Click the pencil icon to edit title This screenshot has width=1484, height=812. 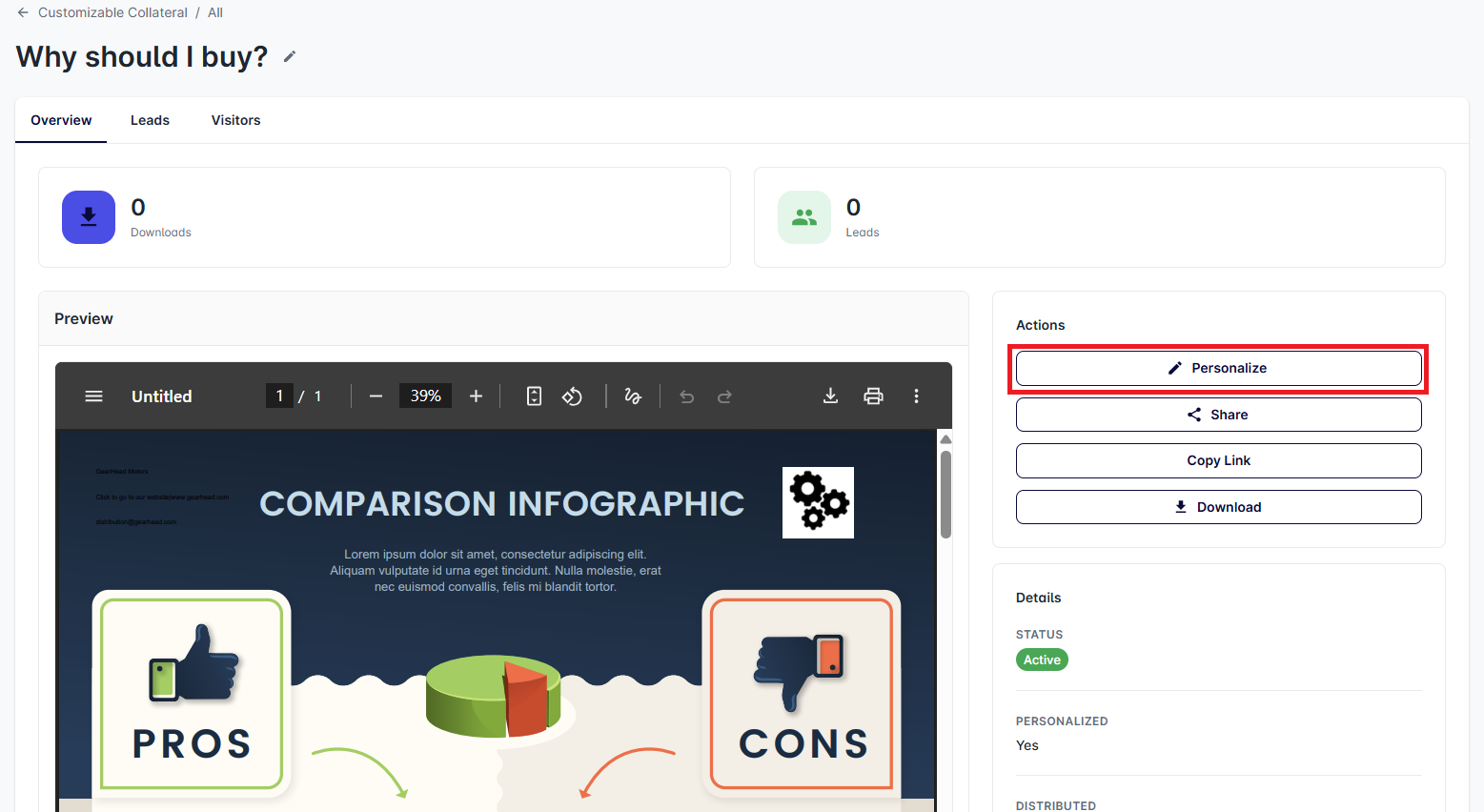(x=290, y=57)
